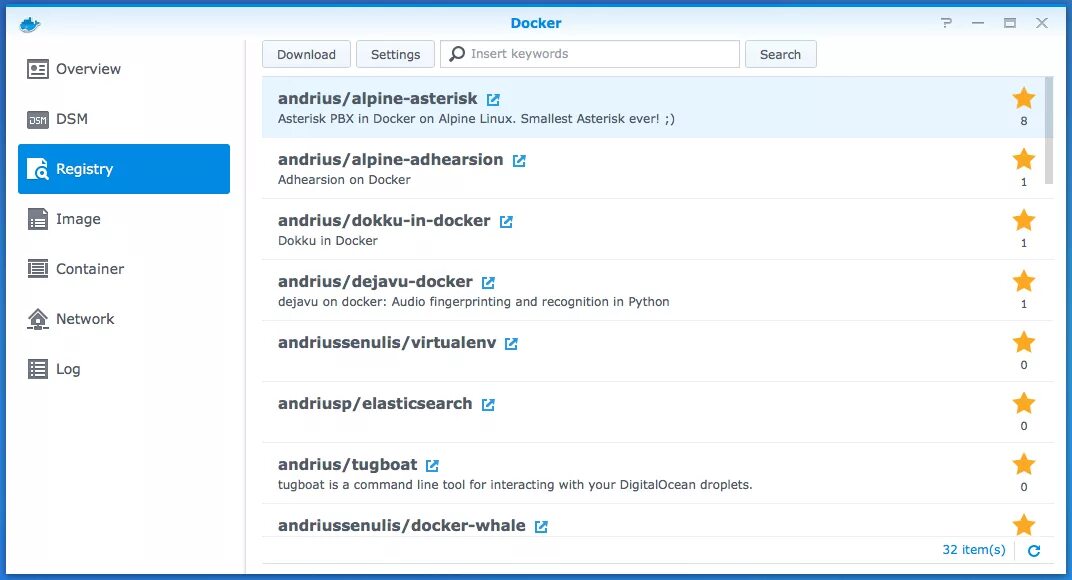Click the 'Dokku in Docker' description text

(x=327, y=241)
